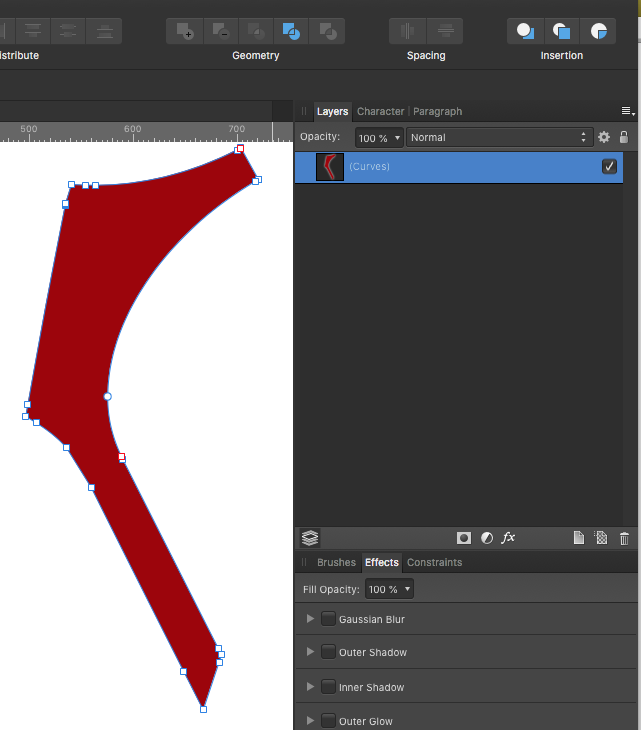641x730 pixels.
Task: Select the (Curves) layer thumbnail
Action: [x=330, y=167]
